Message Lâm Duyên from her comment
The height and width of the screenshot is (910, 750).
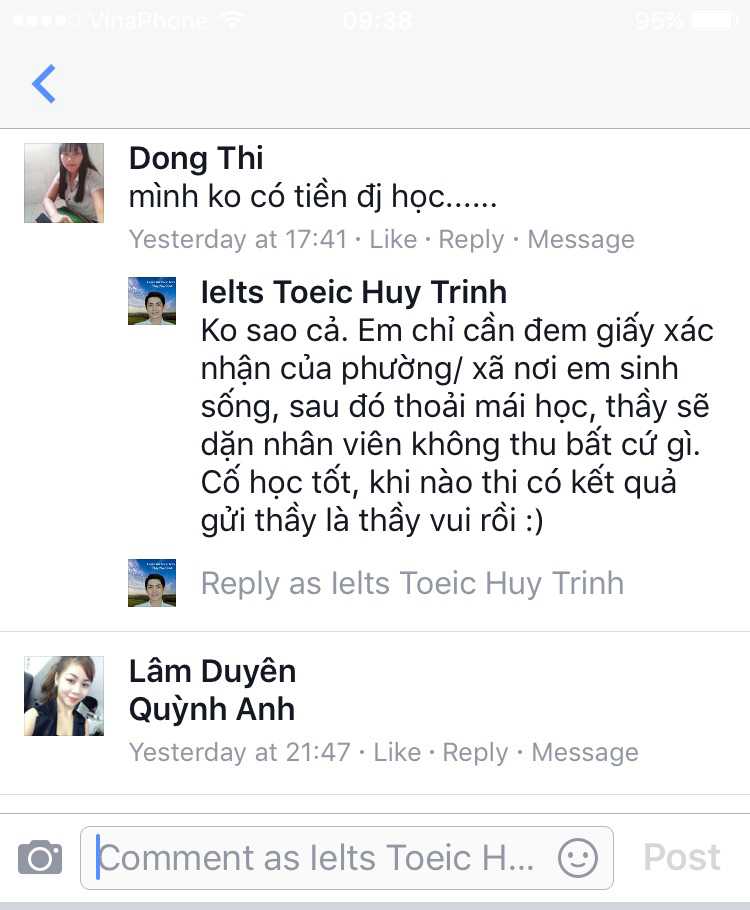[x=585, y=753]
